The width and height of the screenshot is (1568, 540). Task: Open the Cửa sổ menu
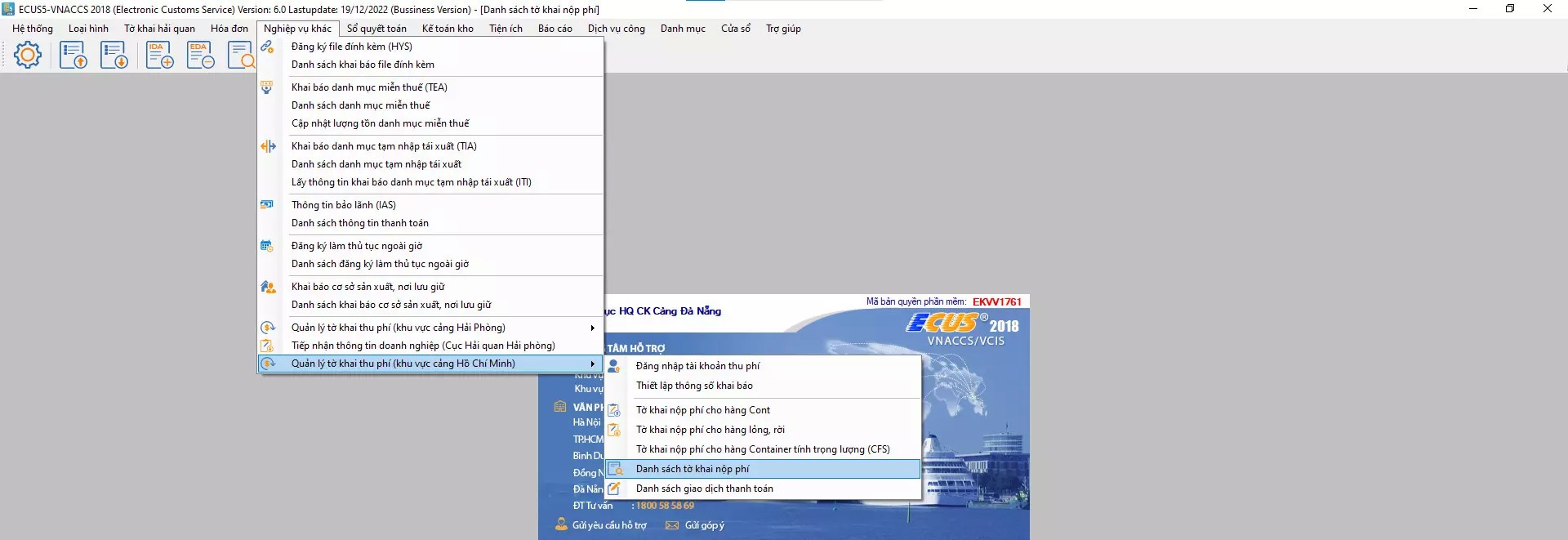[x=736, y=29]
